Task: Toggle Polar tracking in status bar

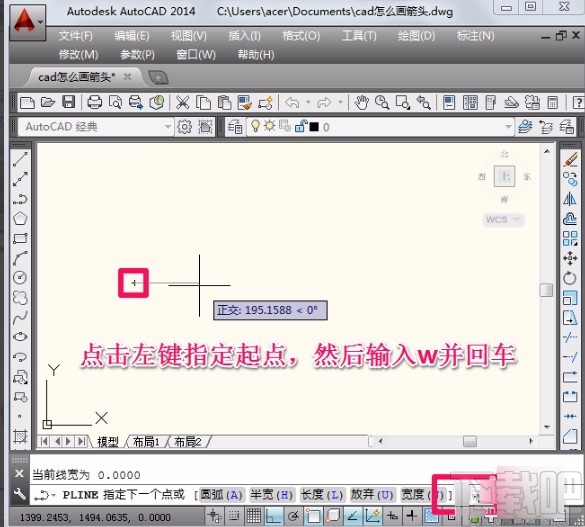Action: point(294,516)
